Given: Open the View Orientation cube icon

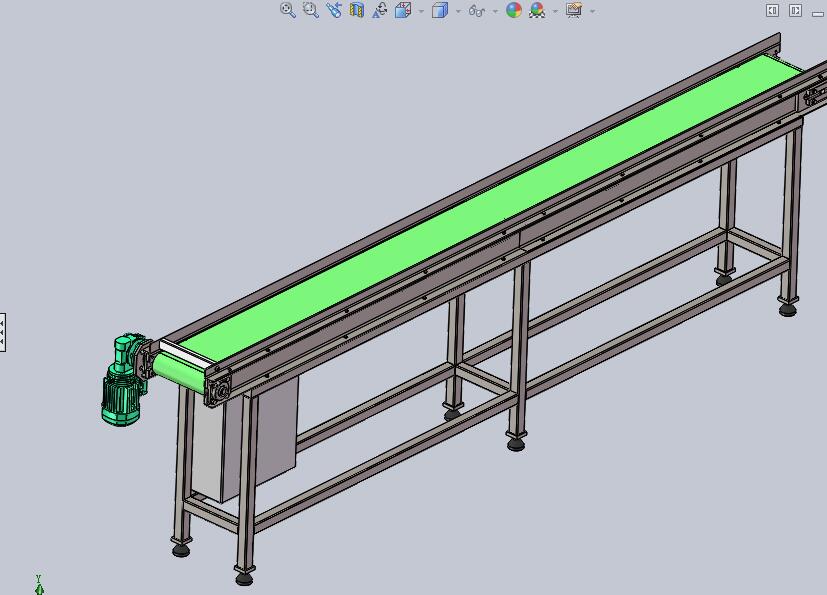Looking at the screenshot, I should (403, 10).
